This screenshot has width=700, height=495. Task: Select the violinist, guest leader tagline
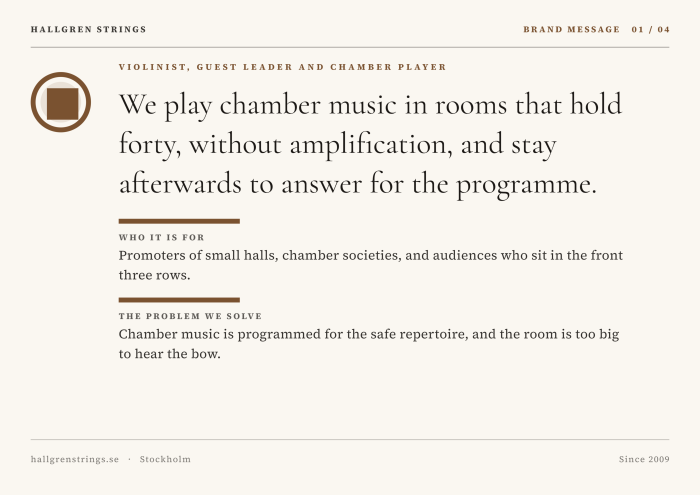283,67
